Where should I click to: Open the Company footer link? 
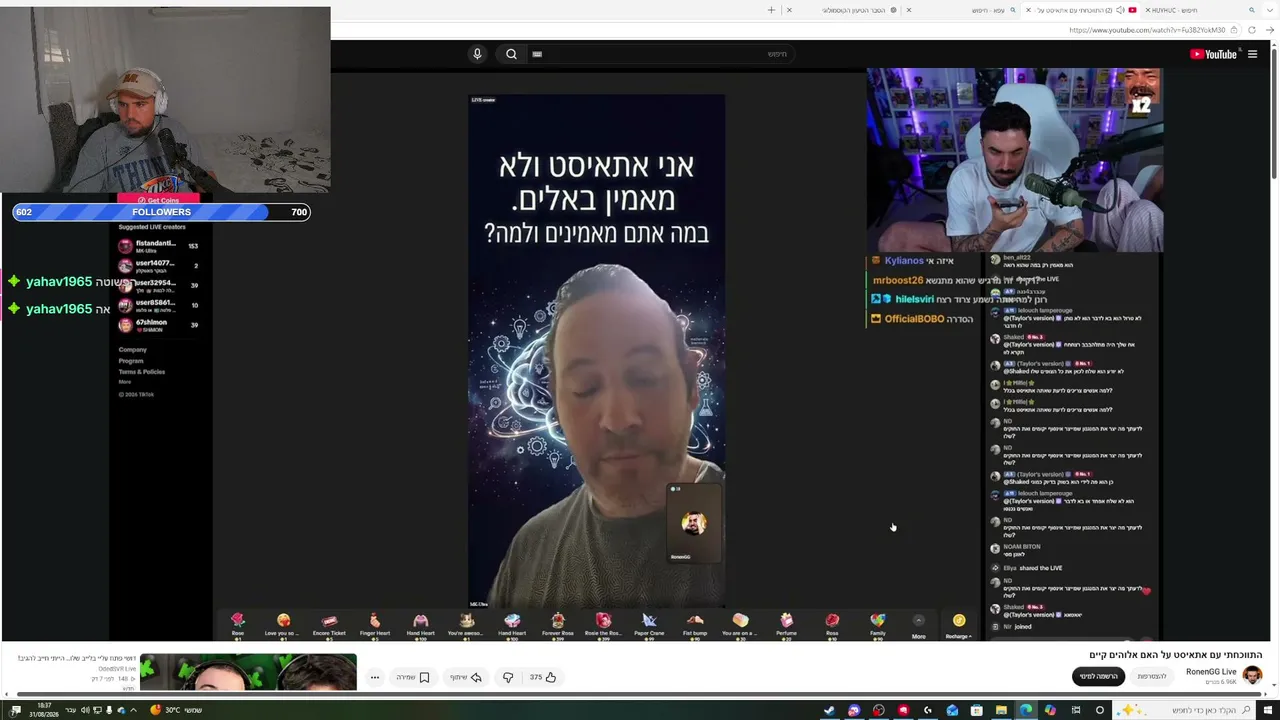pos(132,350)
